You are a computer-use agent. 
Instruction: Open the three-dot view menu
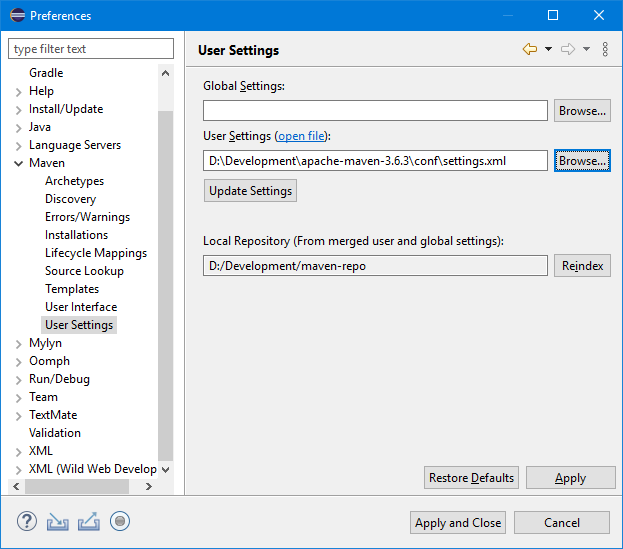[x=605, y=49]
